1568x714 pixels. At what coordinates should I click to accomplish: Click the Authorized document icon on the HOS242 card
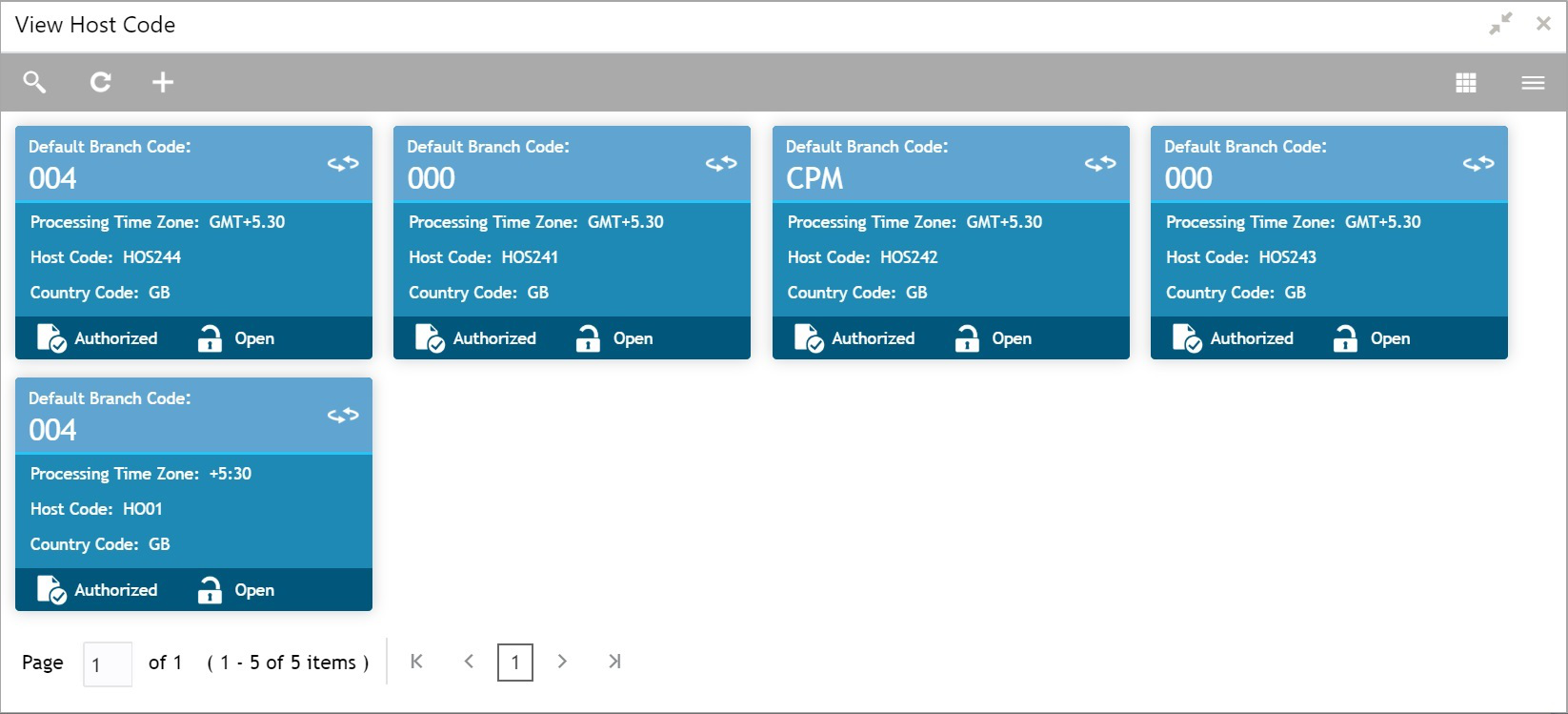(x=809, y=338)
